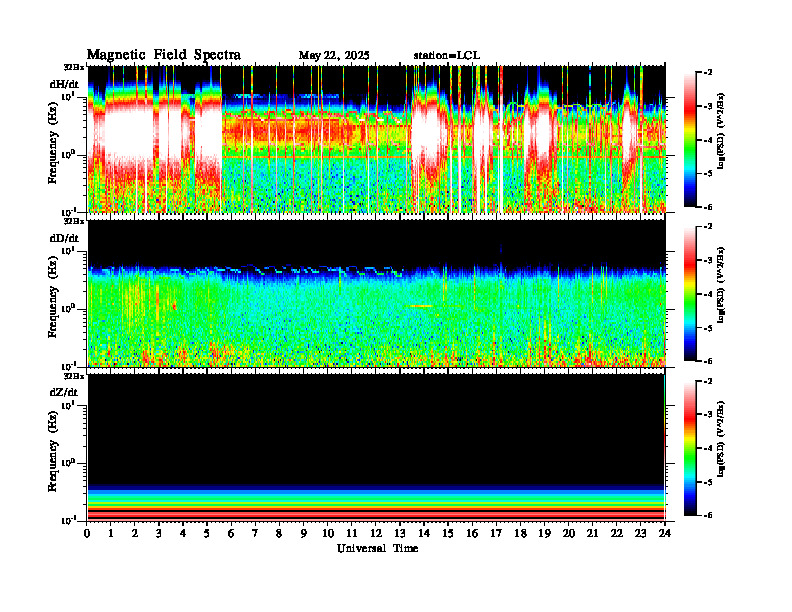792x612 pixels.
Task: Click the "-4" tick on the dD/dt color bar
Action: (708, 294)
